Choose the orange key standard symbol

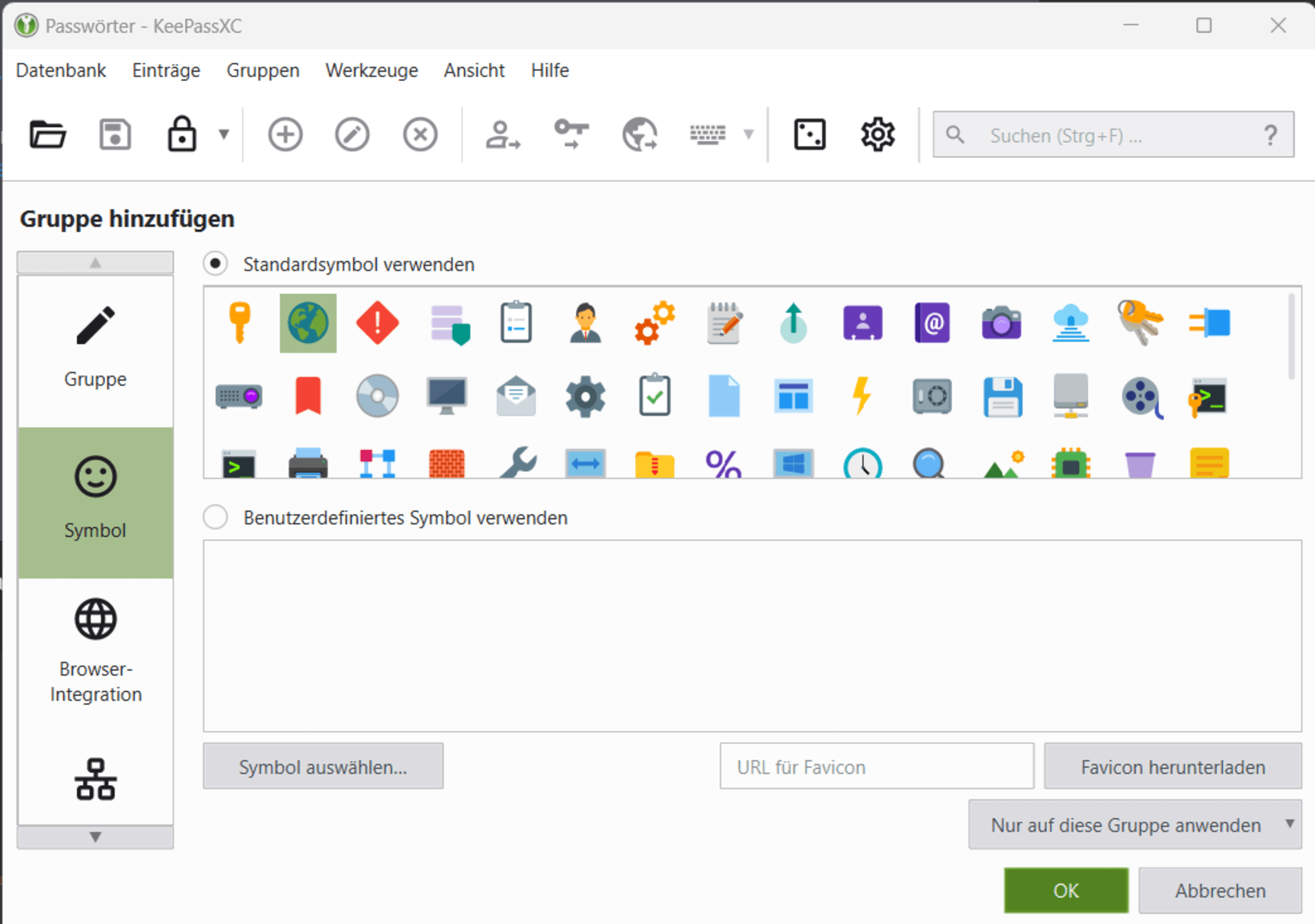tap(240, 324)
